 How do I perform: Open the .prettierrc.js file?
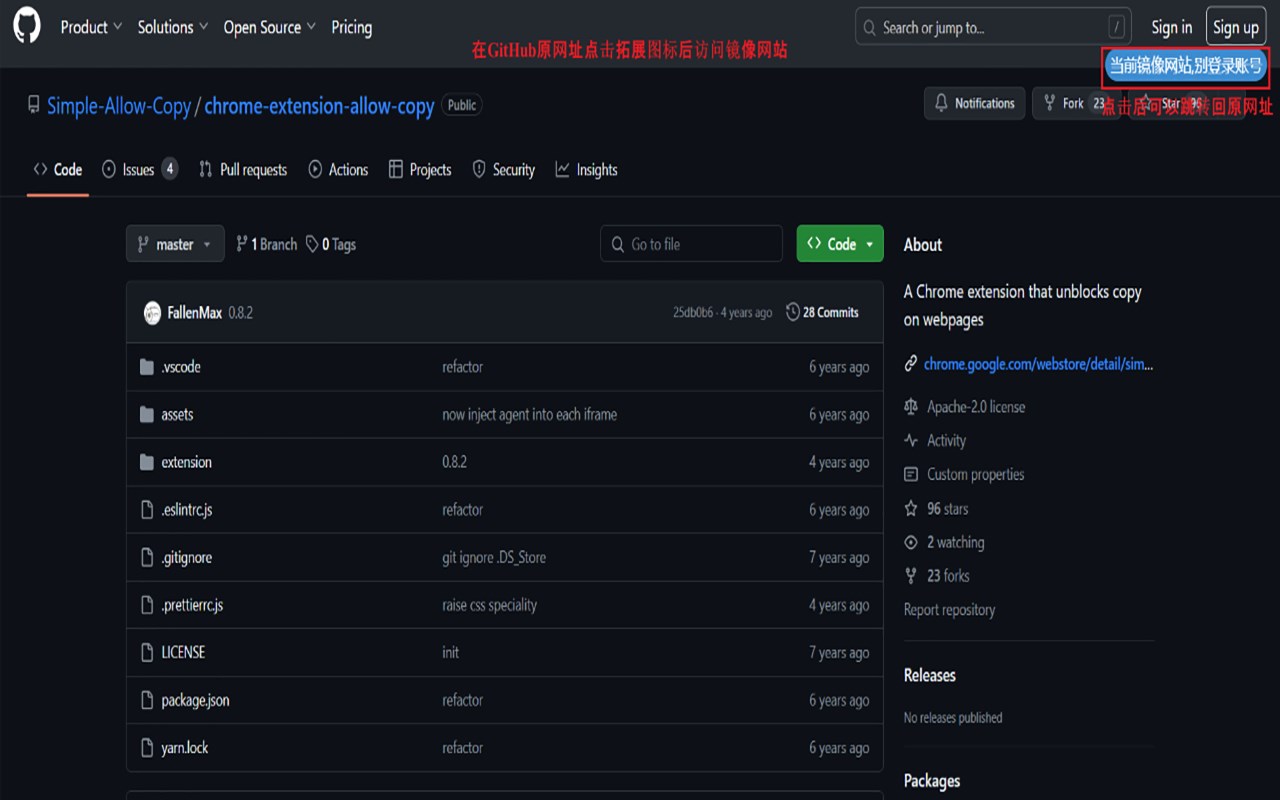pyautogui.click(x=192, y=605)
